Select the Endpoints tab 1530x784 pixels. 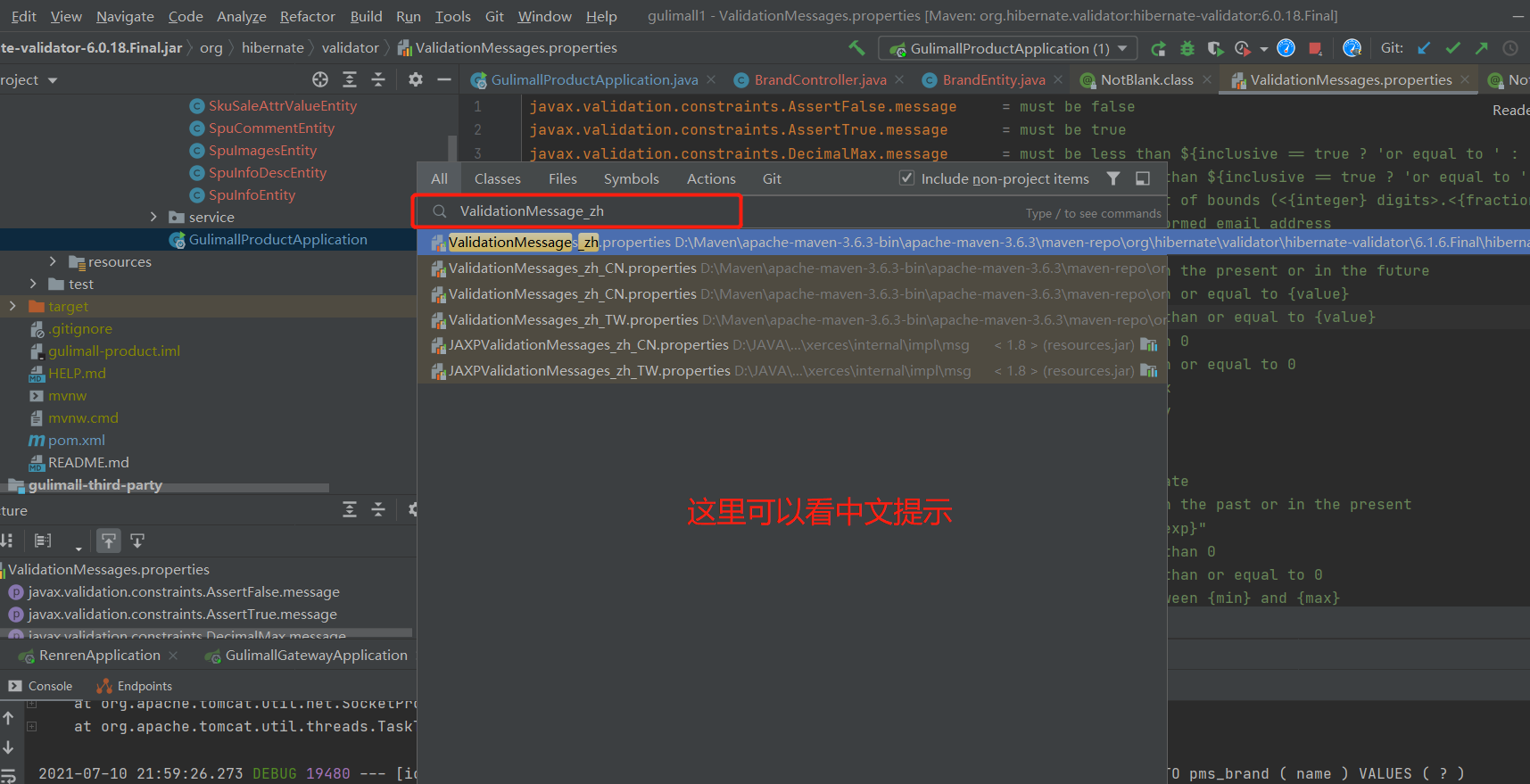tap(135, 686)
